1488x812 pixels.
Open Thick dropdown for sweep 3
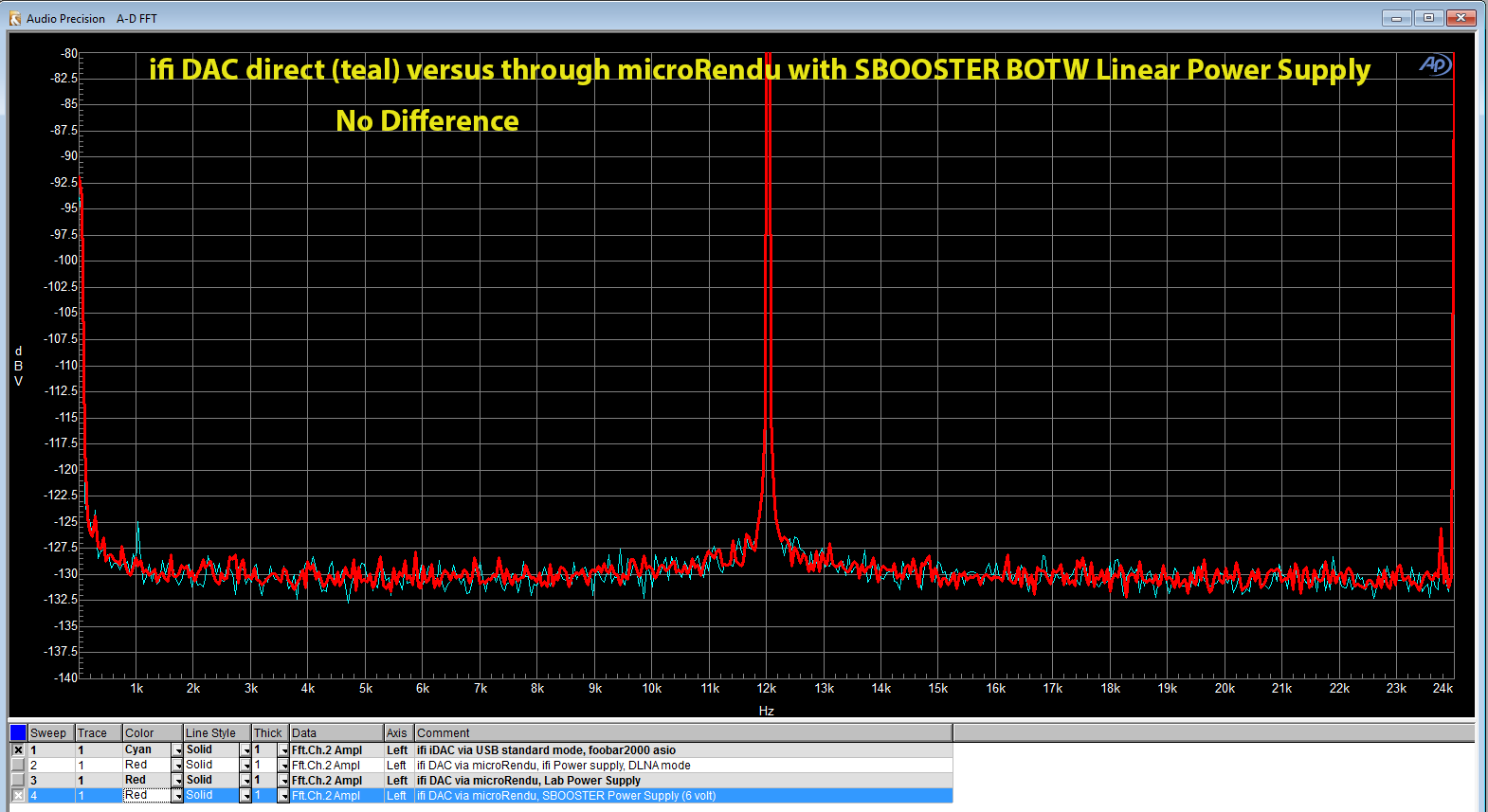pos(283,781)
